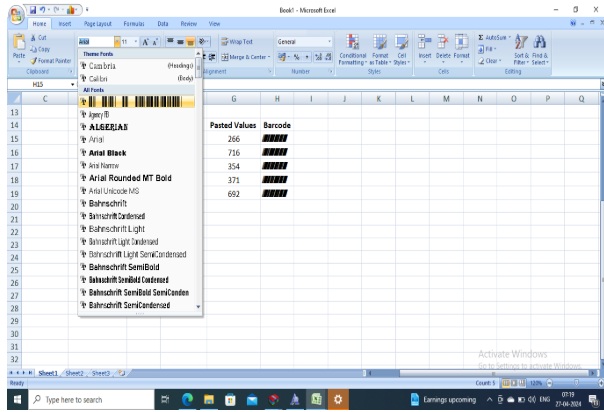Click the Office Button orb

click(17, 15)
